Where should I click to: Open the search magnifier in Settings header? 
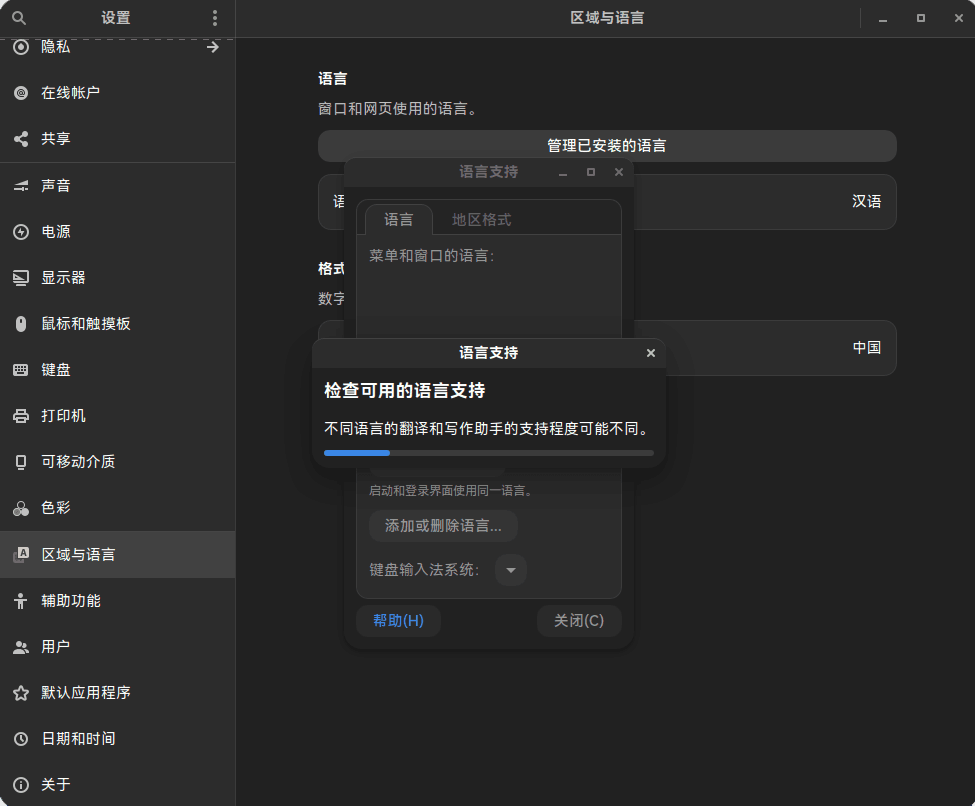[x=18, y=17]
